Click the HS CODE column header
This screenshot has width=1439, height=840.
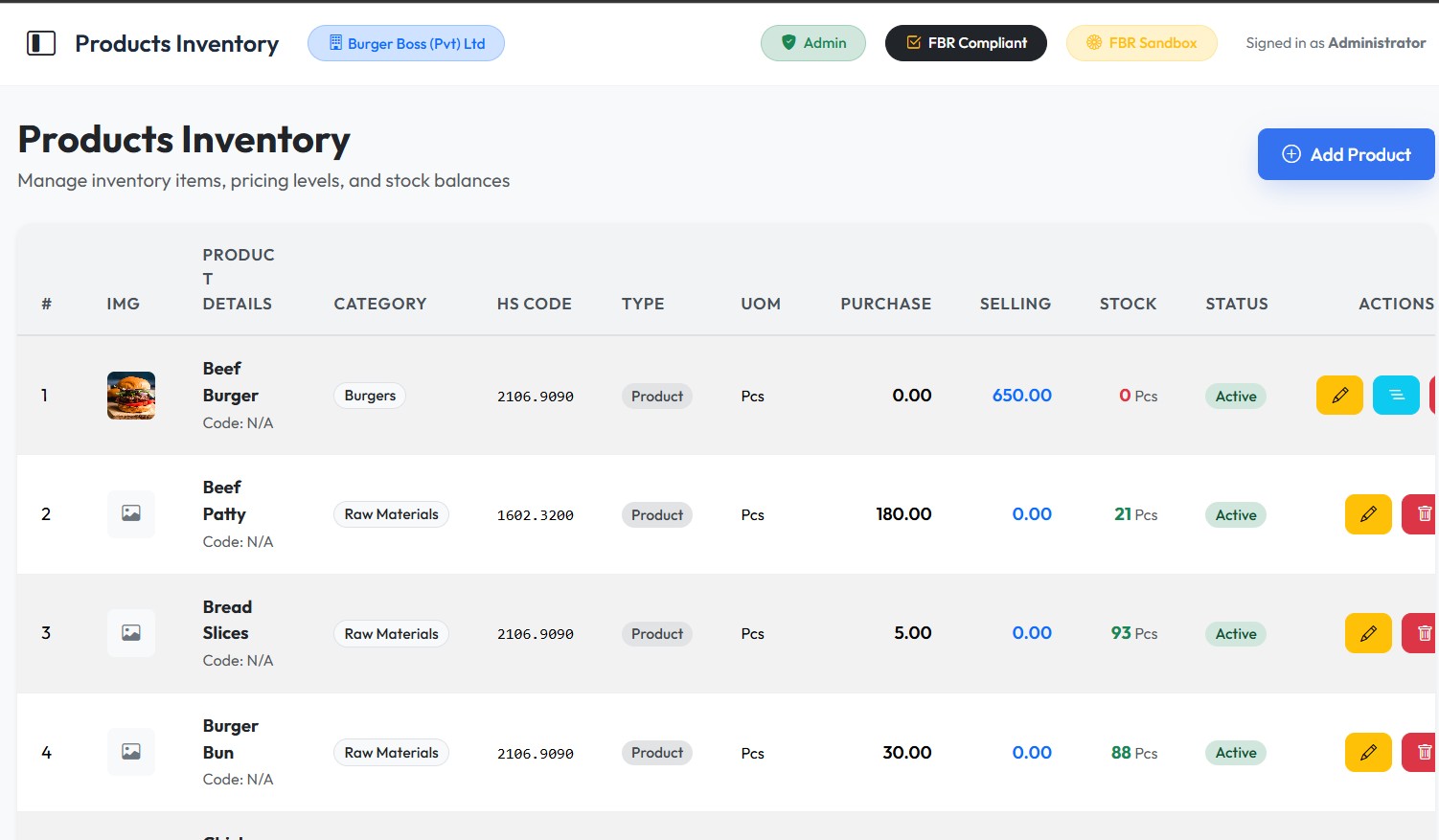click(x=535, y=304)
